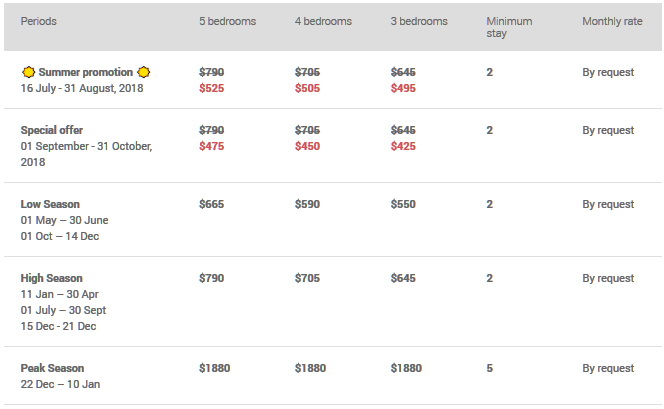The width and height of the screenshot is (664, 409).
Task: Select the Special offer period title
Action: click(52, 130)
